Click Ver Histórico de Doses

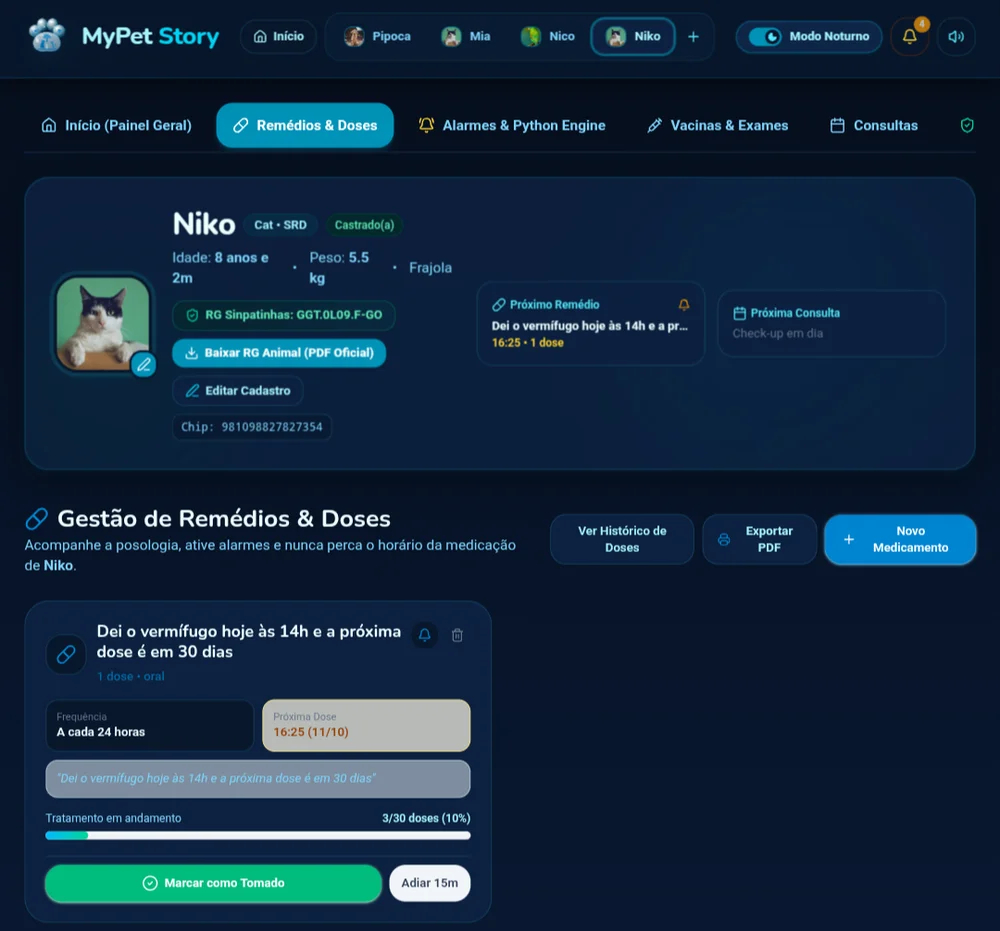[x=622, y=539]
